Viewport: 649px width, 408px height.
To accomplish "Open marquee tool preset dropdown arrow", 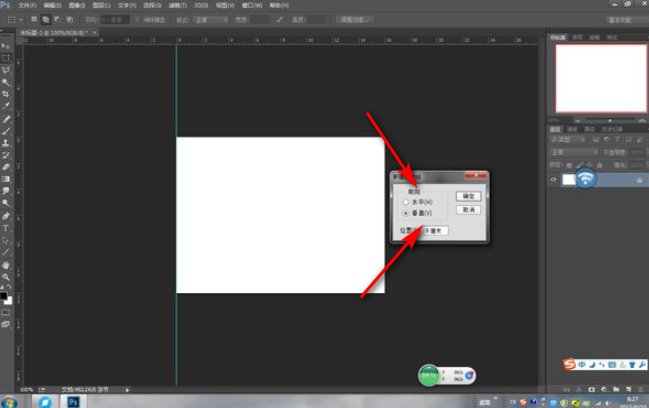I will (x=21, y=19).
